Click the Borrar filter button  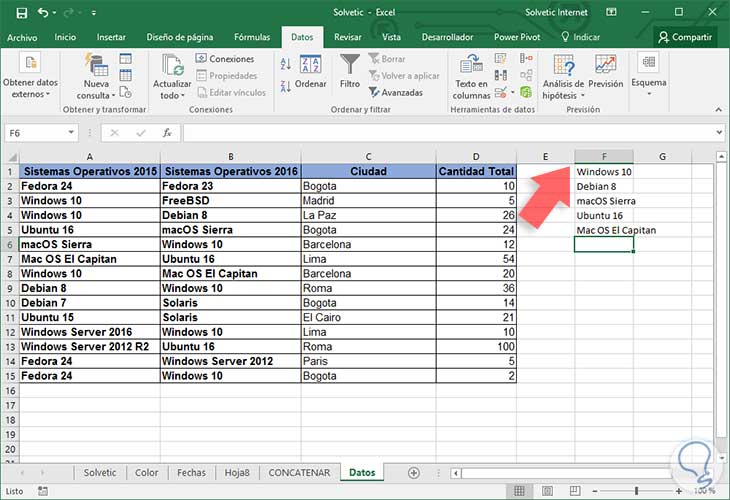coord(387,59)
